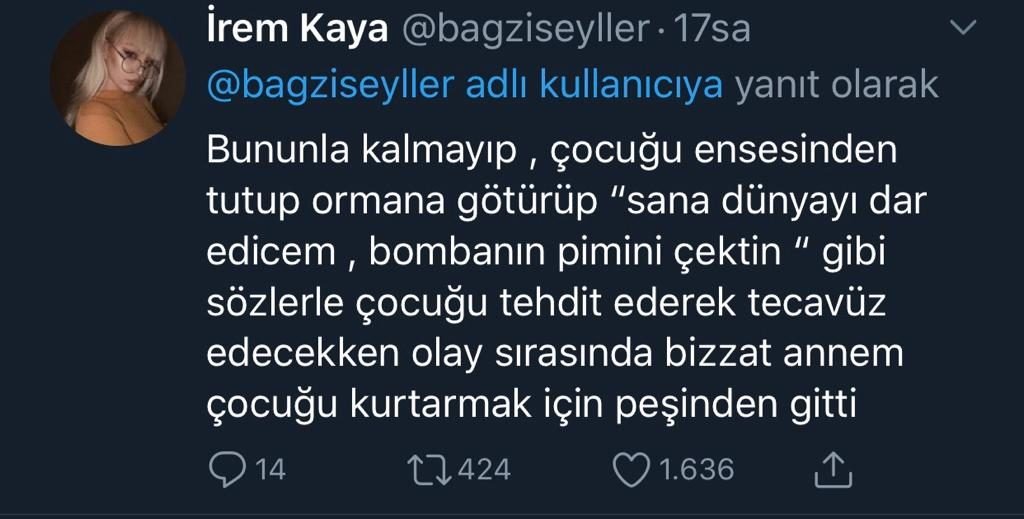This screenshot has height=519, width=1024.
Task: Open the tweet via 'Bununla kalmayıp' line
Action: point(552,151)
